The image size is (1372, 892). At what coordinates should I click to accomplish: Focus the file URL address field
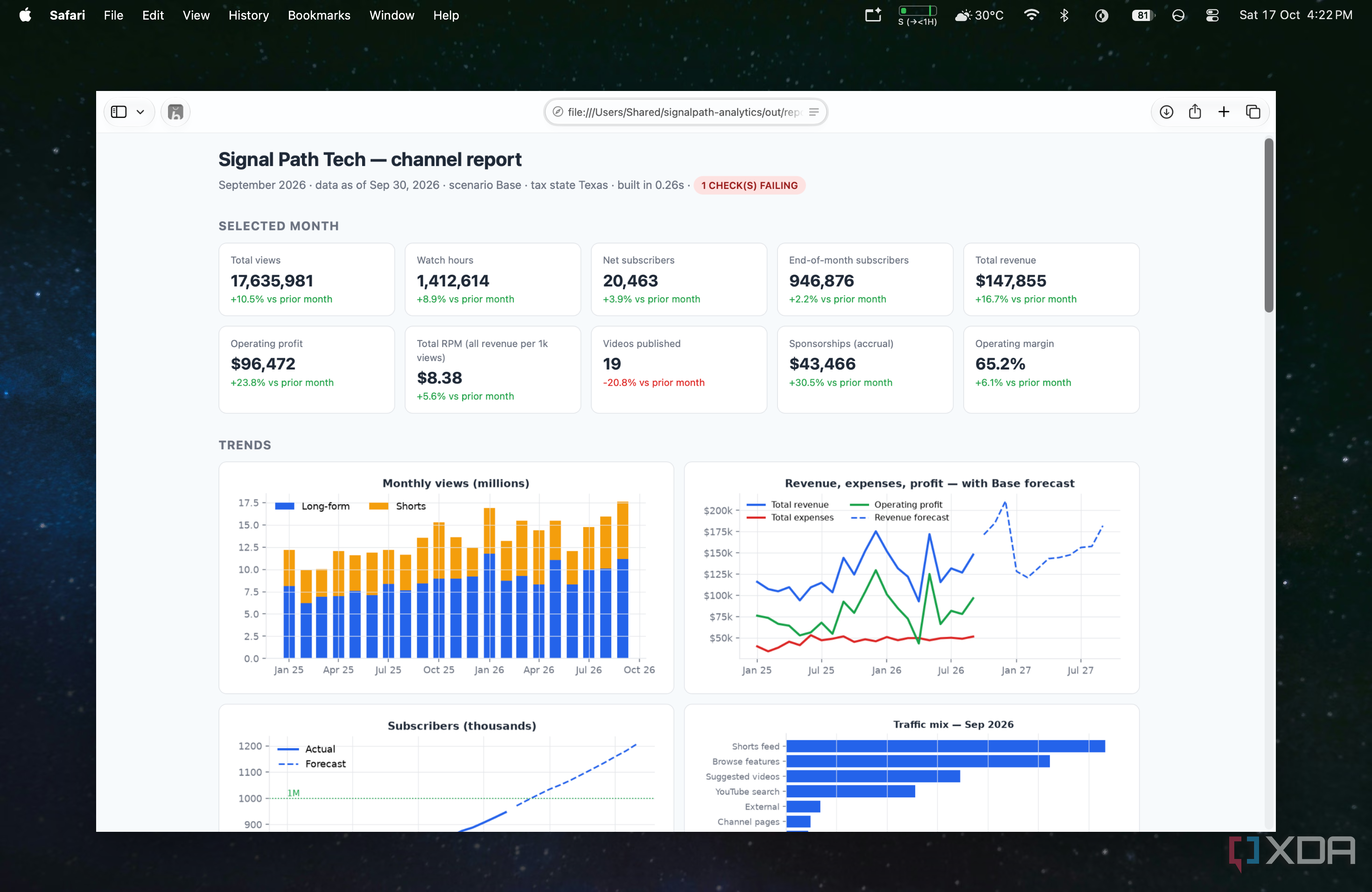[x=686, y=112]
